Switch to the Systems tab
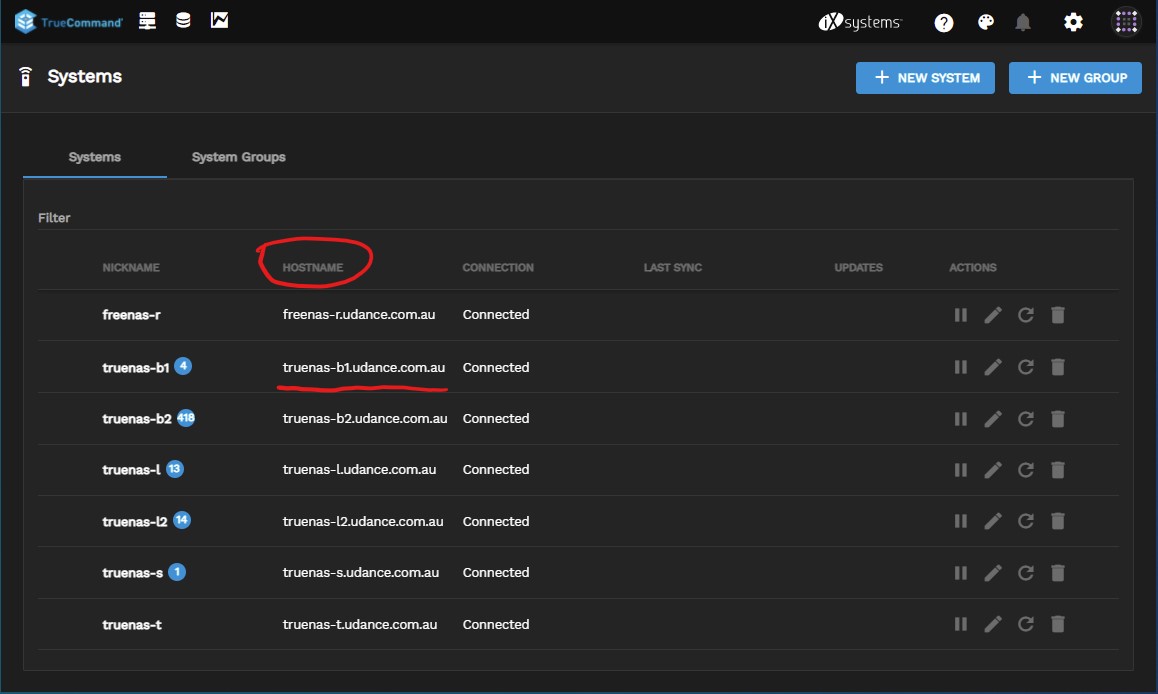Image resolution: width=1158 pixels, height=694 pixels. tap(95, 157)
